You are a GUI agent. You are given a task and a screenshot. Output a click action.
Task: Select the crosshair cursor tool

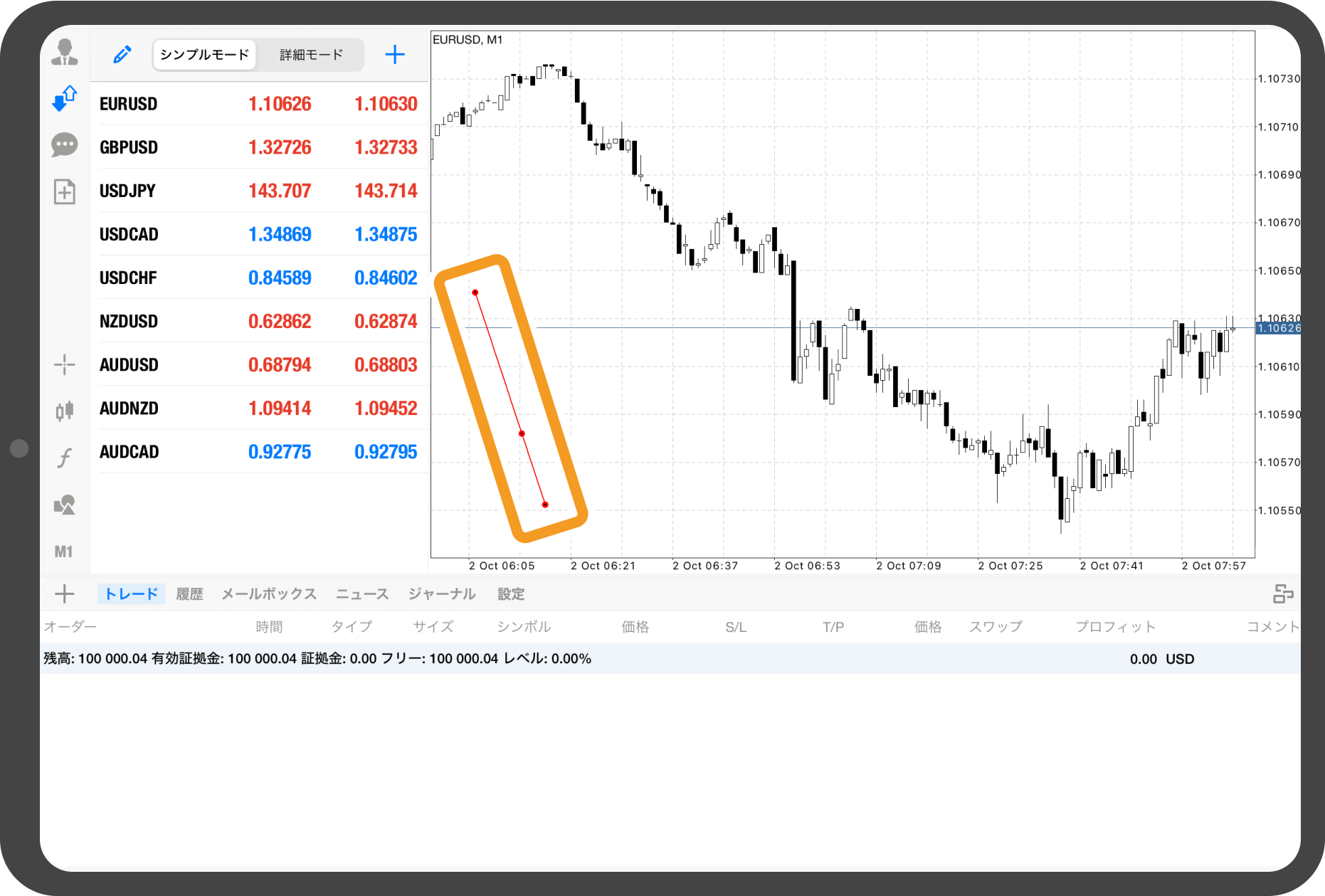[x=65, y=365]
